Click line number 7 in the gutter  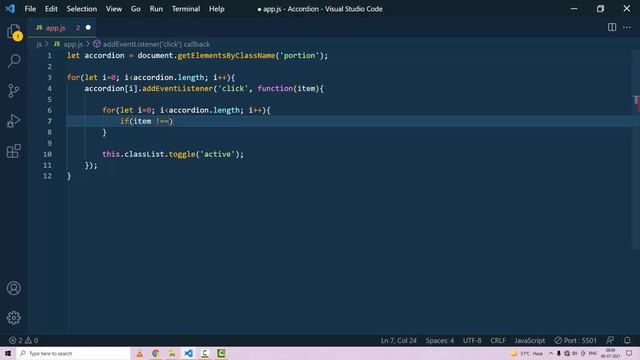click(49, 121)
